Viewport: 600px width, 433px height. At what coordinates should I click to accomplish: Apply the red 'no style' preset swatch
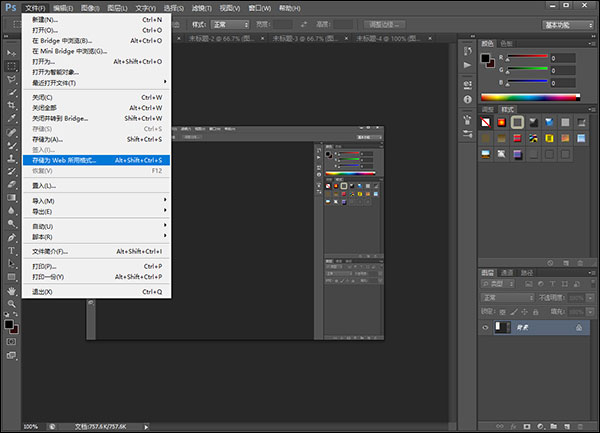click(486, 122)
